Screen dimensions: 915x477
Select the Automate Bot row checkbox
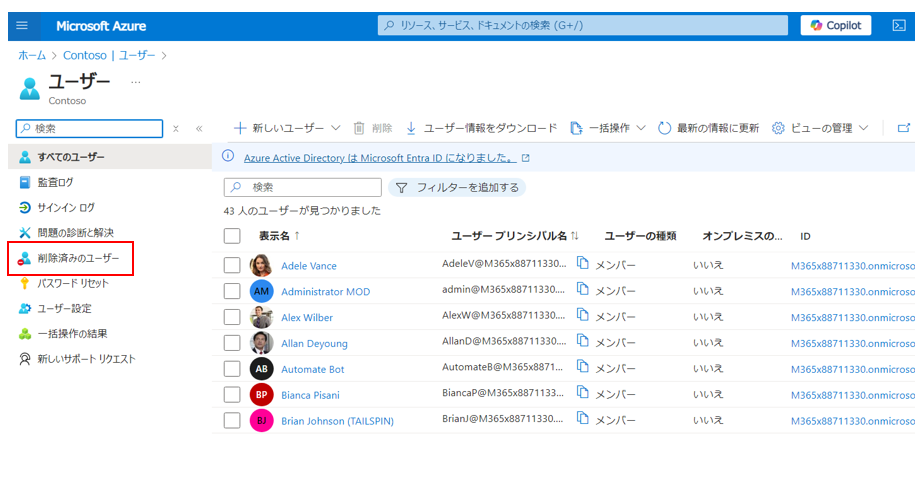(232, 368)
